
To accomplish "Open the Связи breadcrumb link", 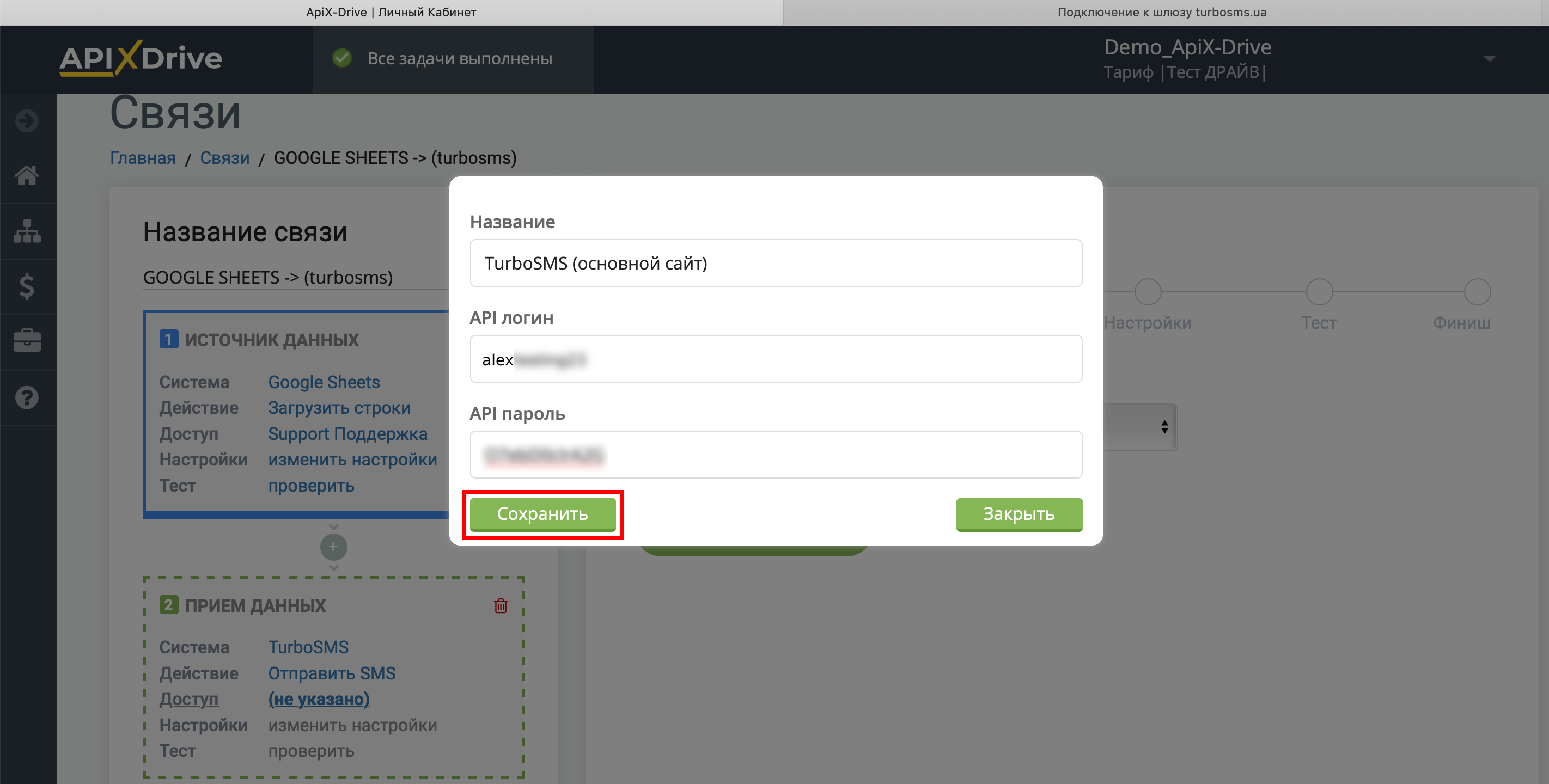I will [225, 157].
